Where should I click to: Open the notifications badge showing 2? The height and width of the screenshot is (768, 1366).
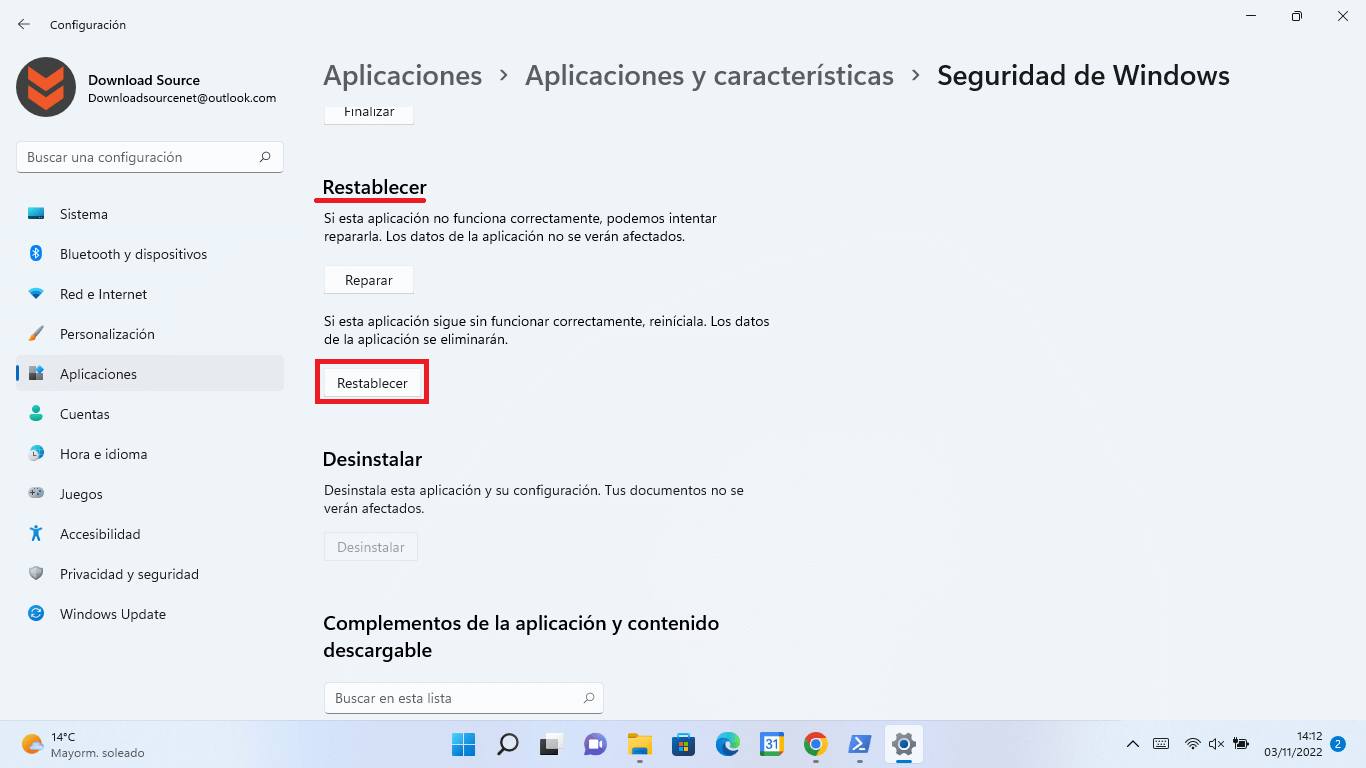click(1337, 744)
